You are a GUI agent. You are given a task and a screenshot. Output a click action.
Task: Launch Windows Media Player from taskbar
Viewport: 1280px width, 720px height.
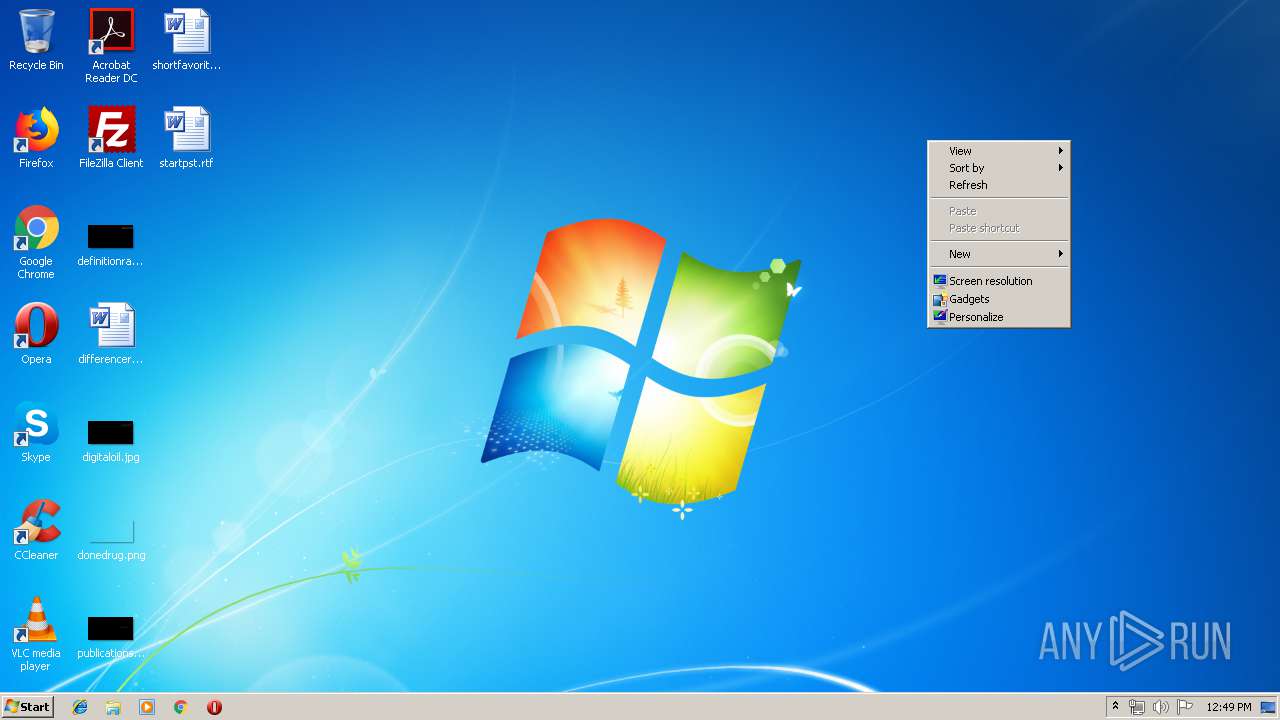coord(147,707)
